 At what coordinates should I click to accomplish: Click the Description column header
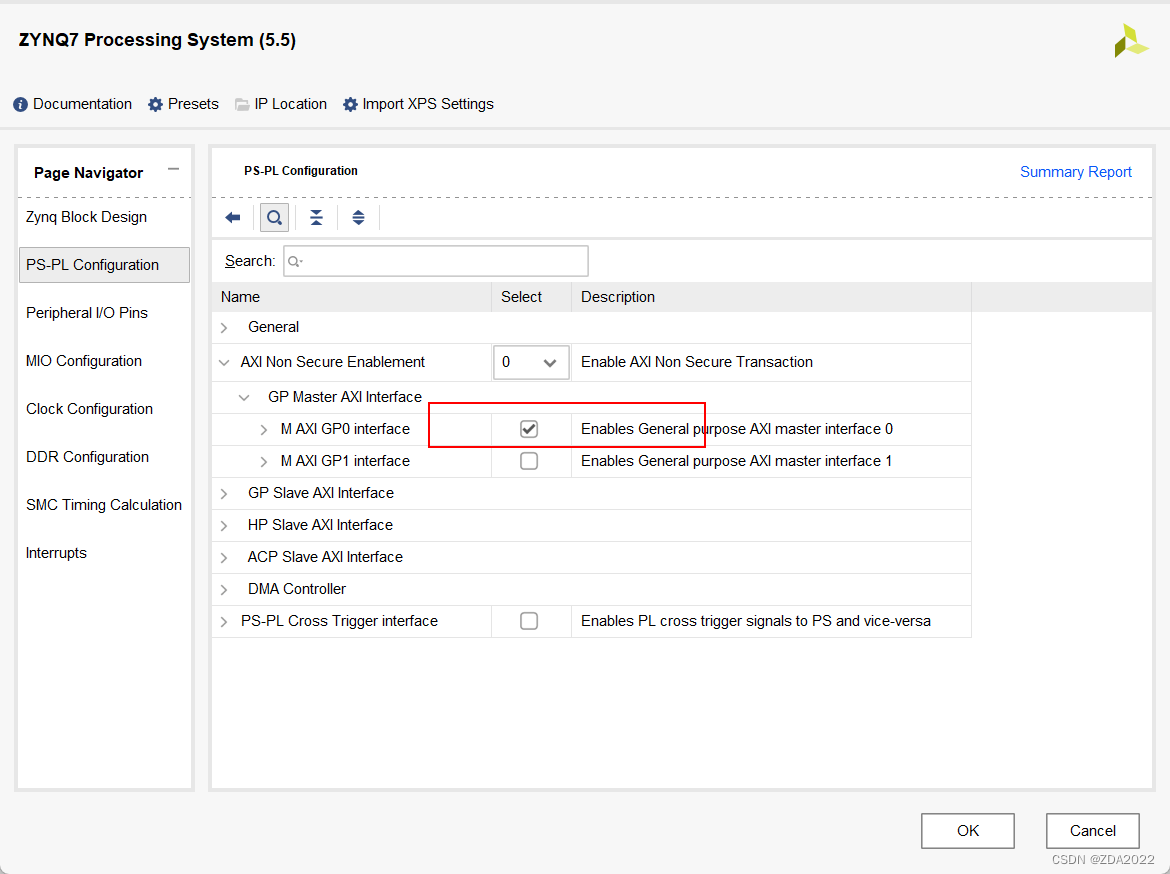[772, 297]
